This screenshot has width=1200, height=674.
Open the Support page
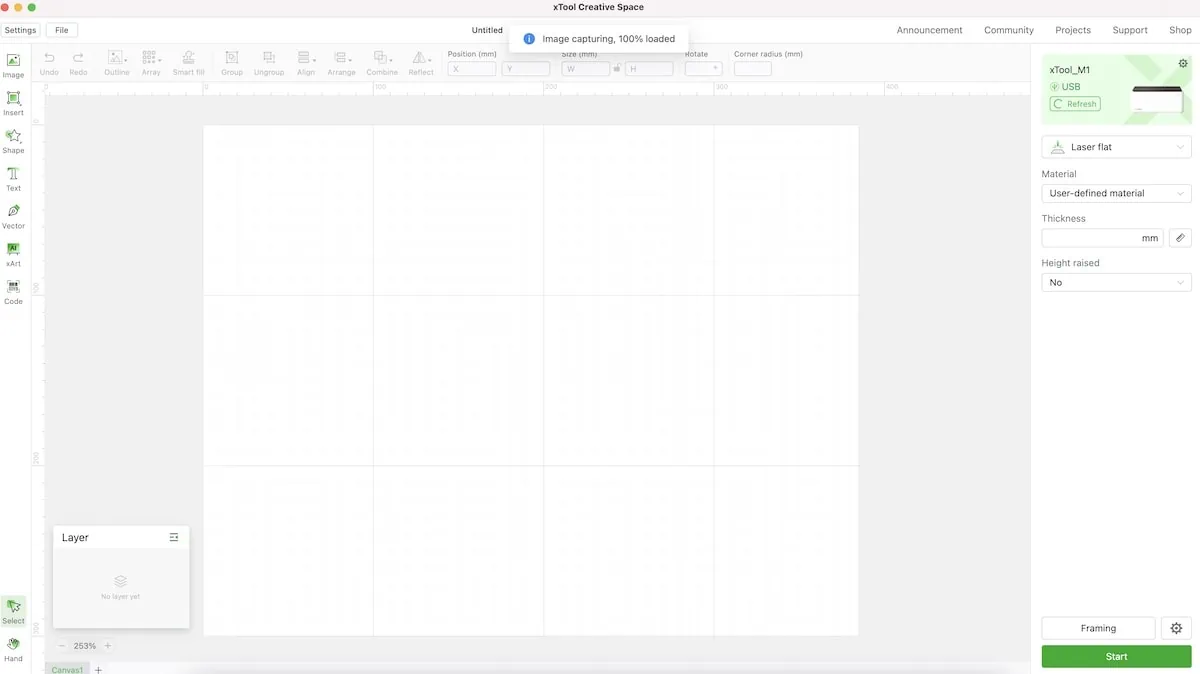click(x=1130, y=30)
